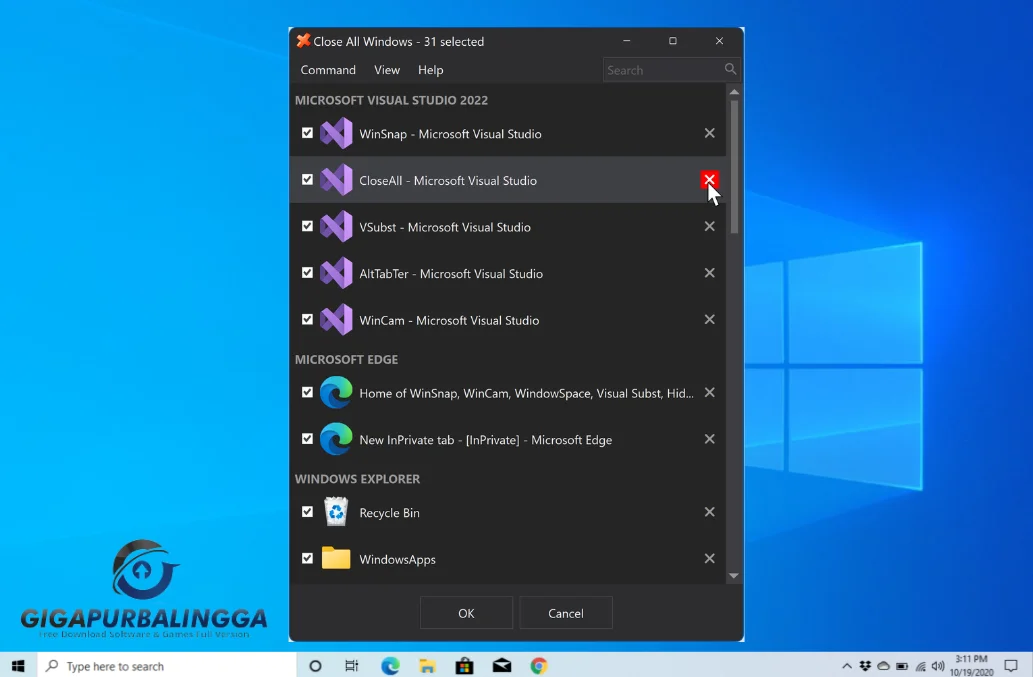Click red X on CloseAll row
This screenshot has width=1033, height=677.
point(710,180)
